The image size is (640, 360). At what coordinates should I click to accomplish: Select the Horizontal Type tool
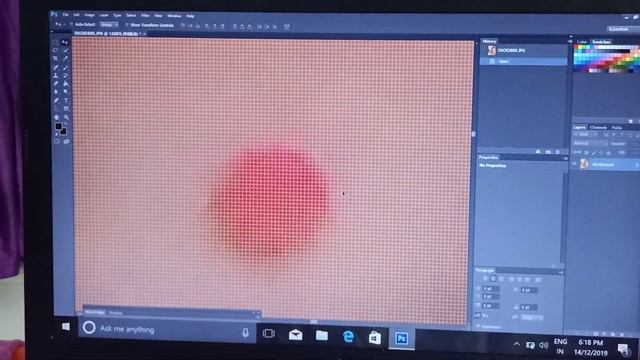tap(65, 100)
